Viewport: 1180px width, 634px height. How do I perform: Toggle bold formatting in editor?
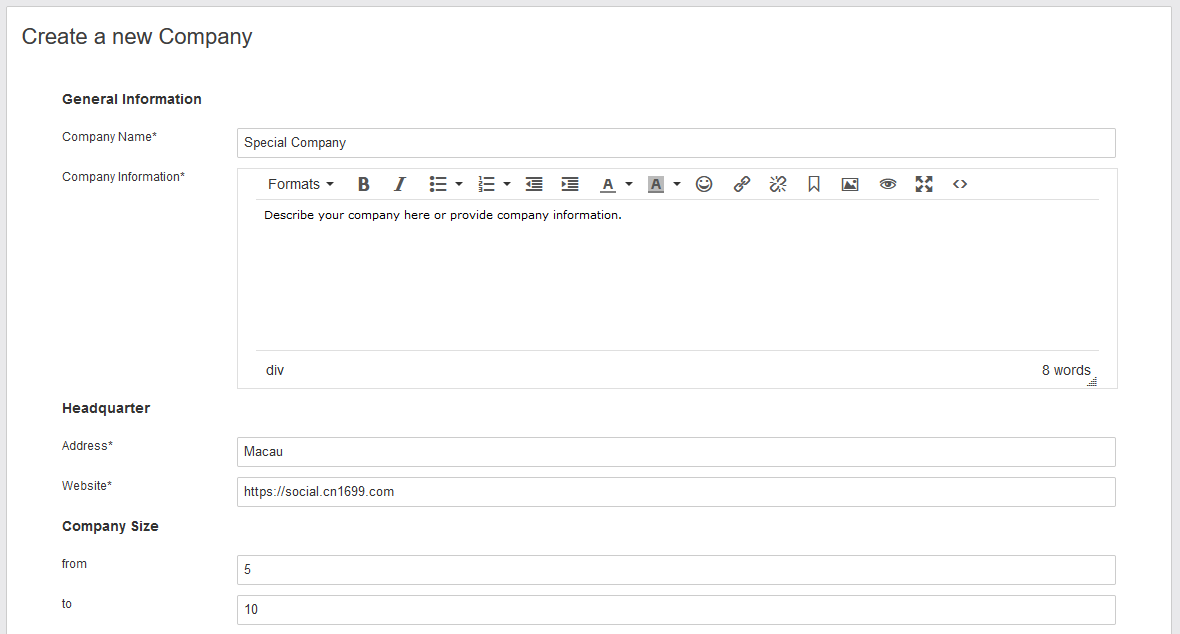click(x=364, y=184)
